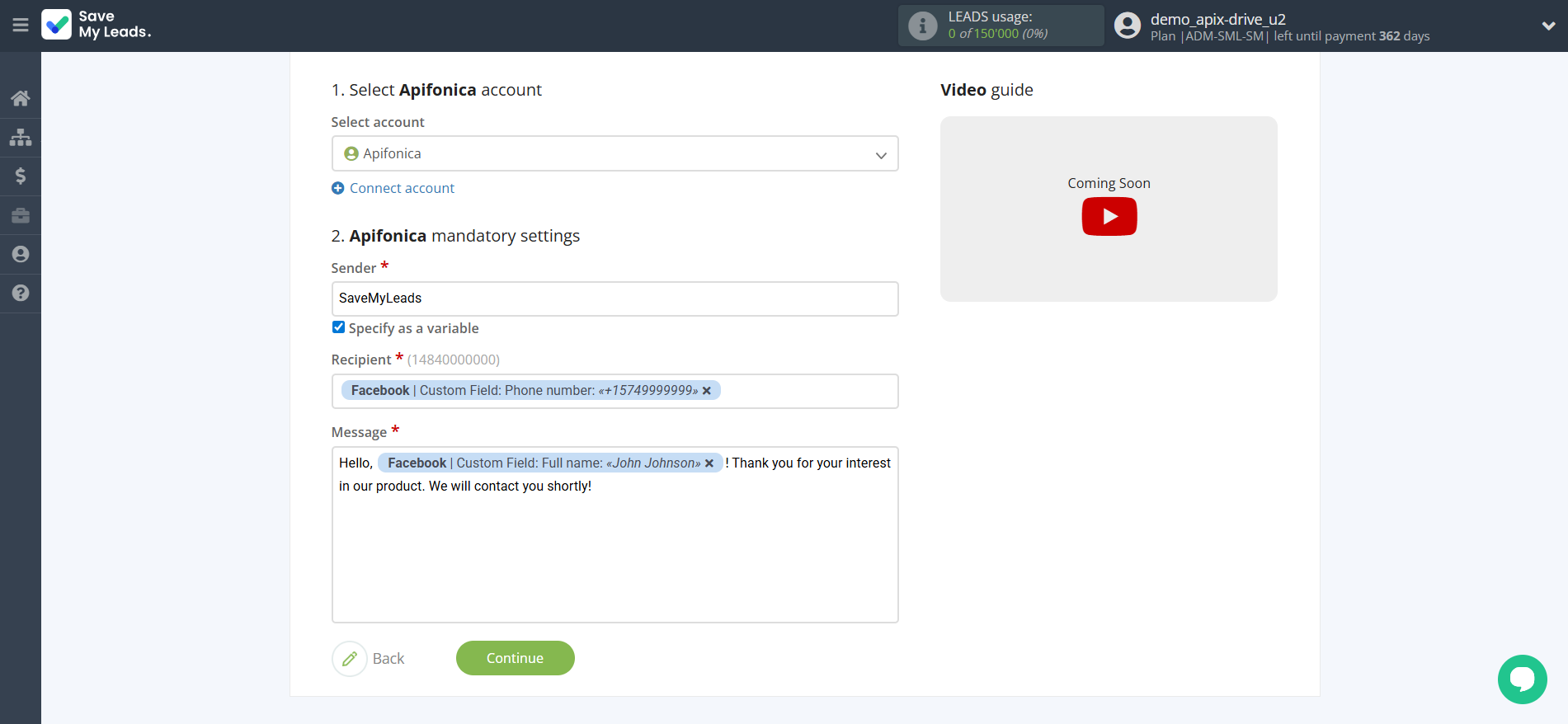Go to Home via sidebar house icon
This screenshot has width=1568, height=724.
coord(21,98)
